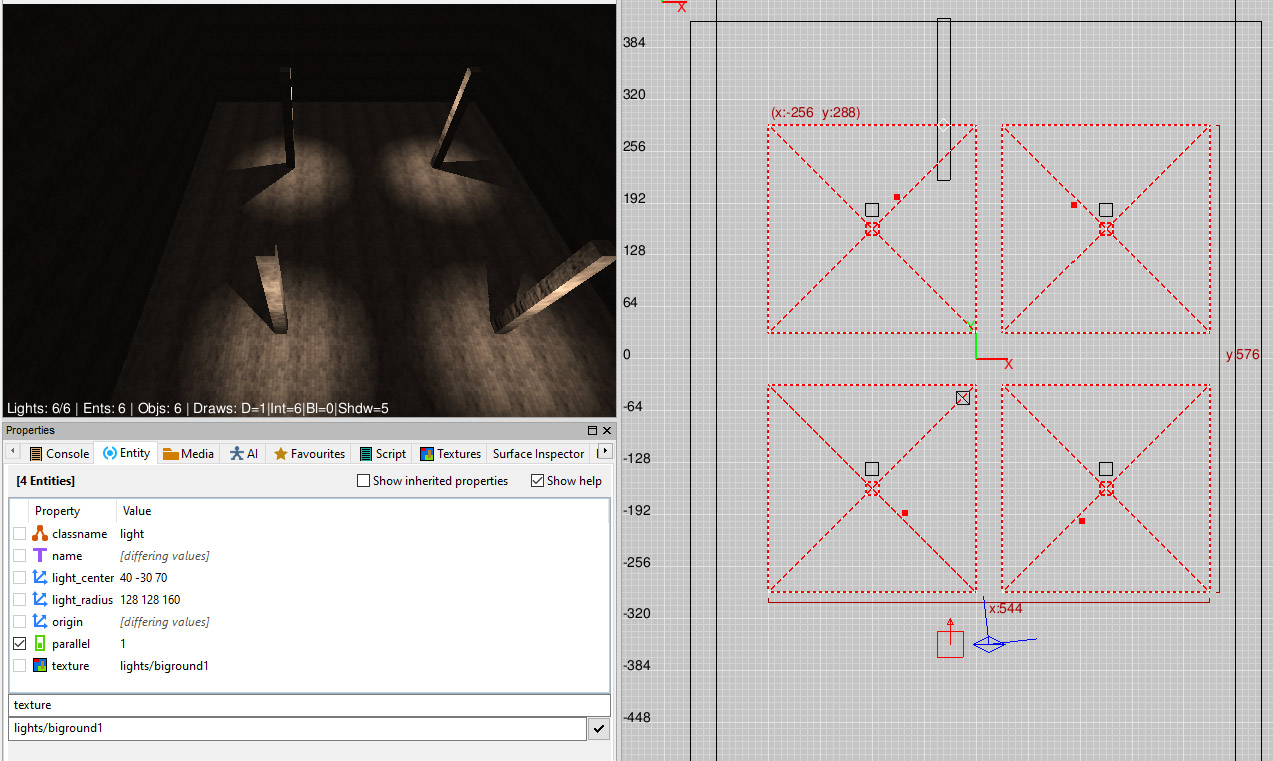Screen dimensions: 1273x761
Task: Uncheck the Show help checkbox
Action: (x=538, y=481)
